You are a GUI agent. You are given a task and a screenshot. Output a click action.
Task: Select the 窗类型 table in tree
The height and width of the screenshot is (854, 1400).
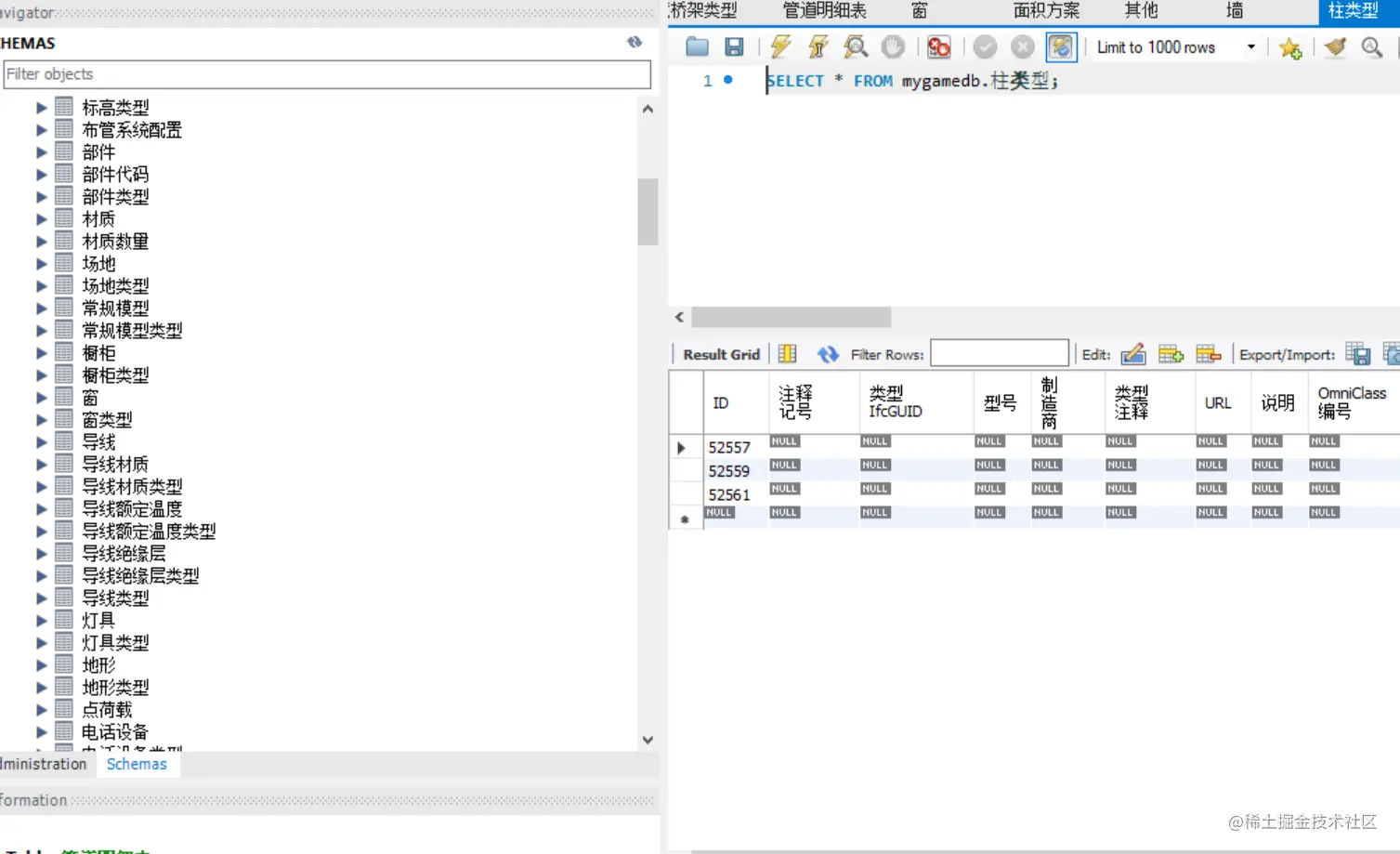tap(107, 420)
